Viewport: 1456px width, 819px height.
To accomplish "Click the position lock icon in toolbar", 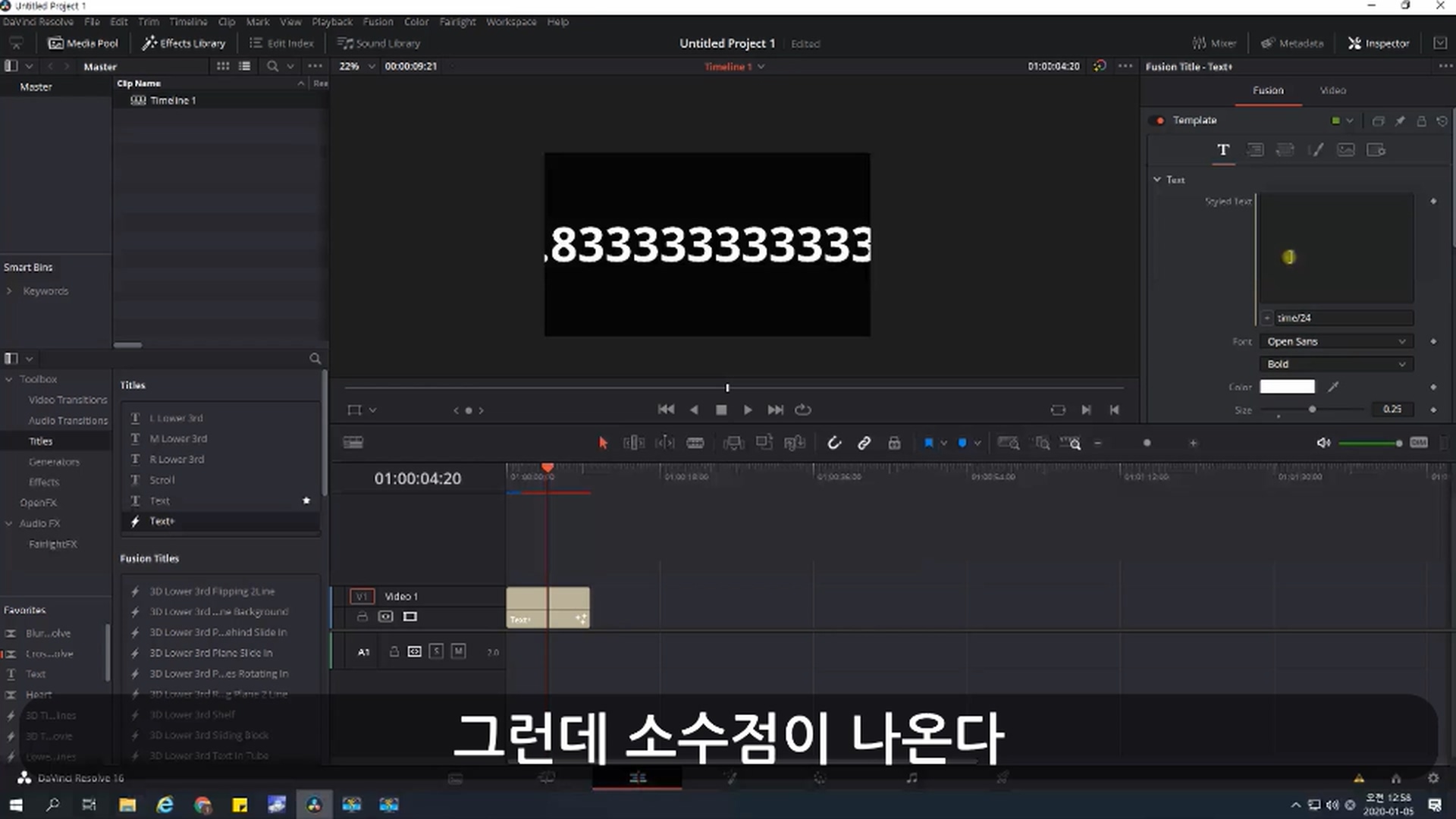I will pyautogui.click(x=894, y=443).
